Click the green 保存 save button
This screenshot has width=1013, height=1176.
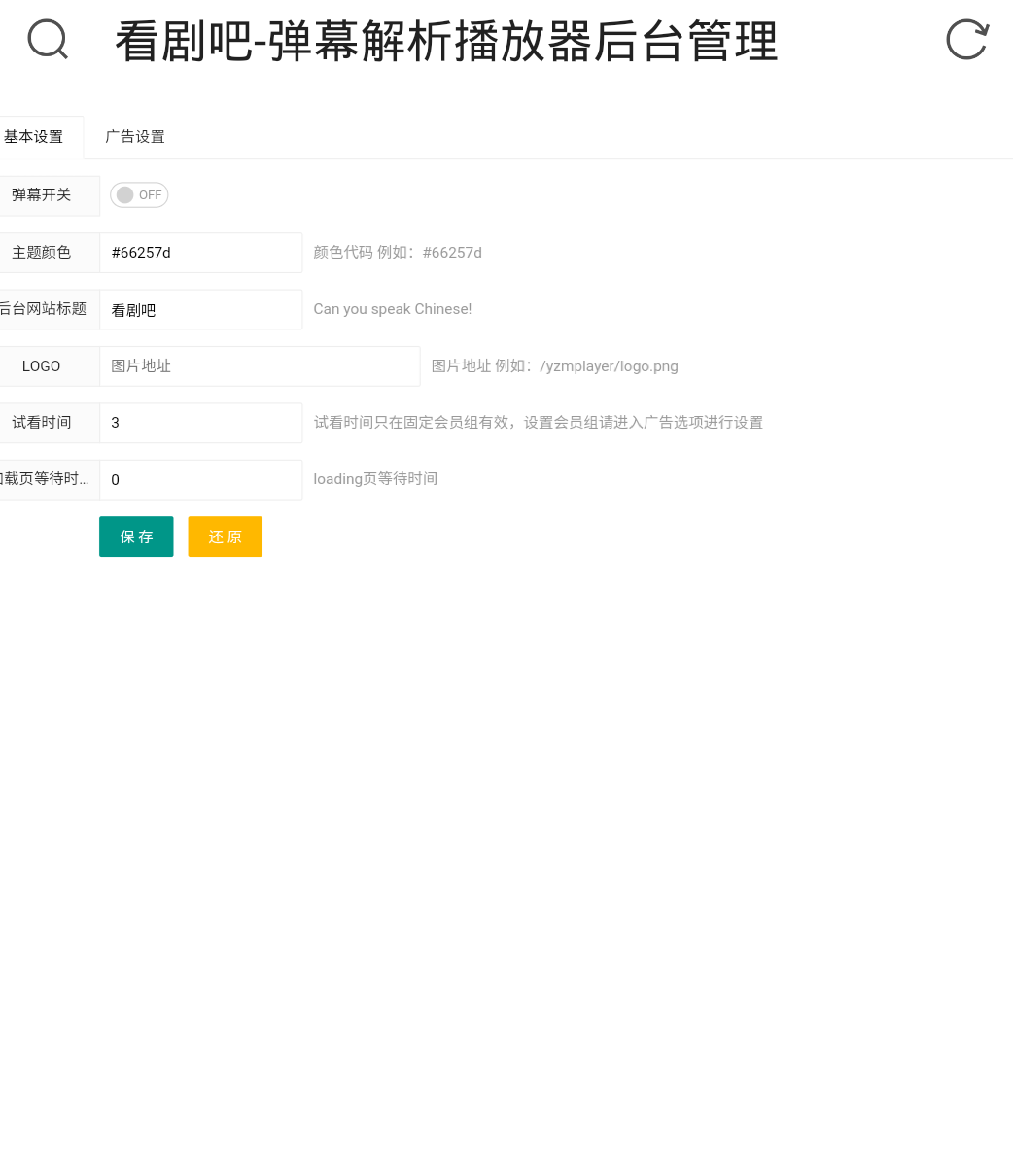point(135,536)
